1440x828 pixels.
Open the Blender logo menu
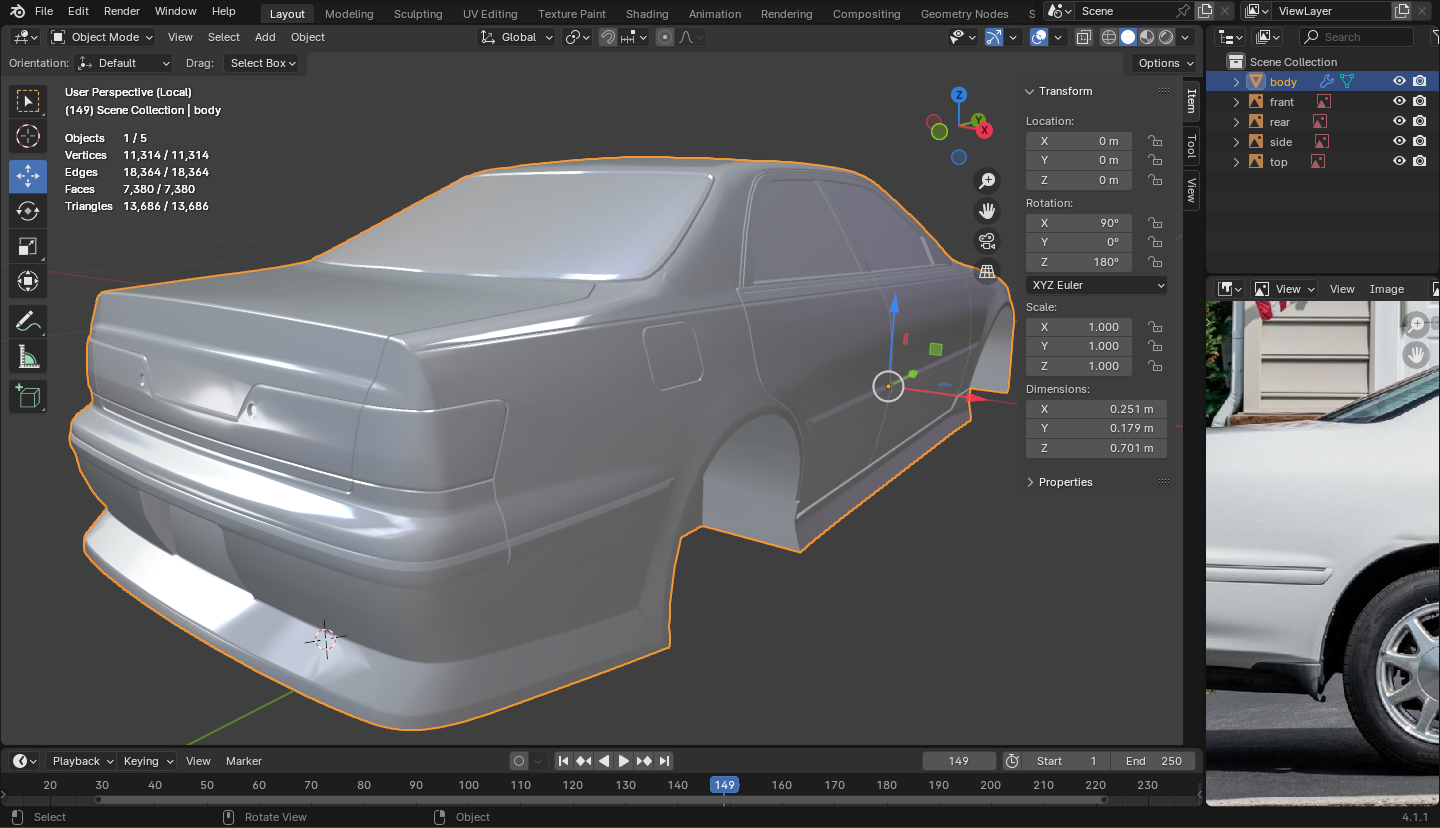click(x=18, y=11)
